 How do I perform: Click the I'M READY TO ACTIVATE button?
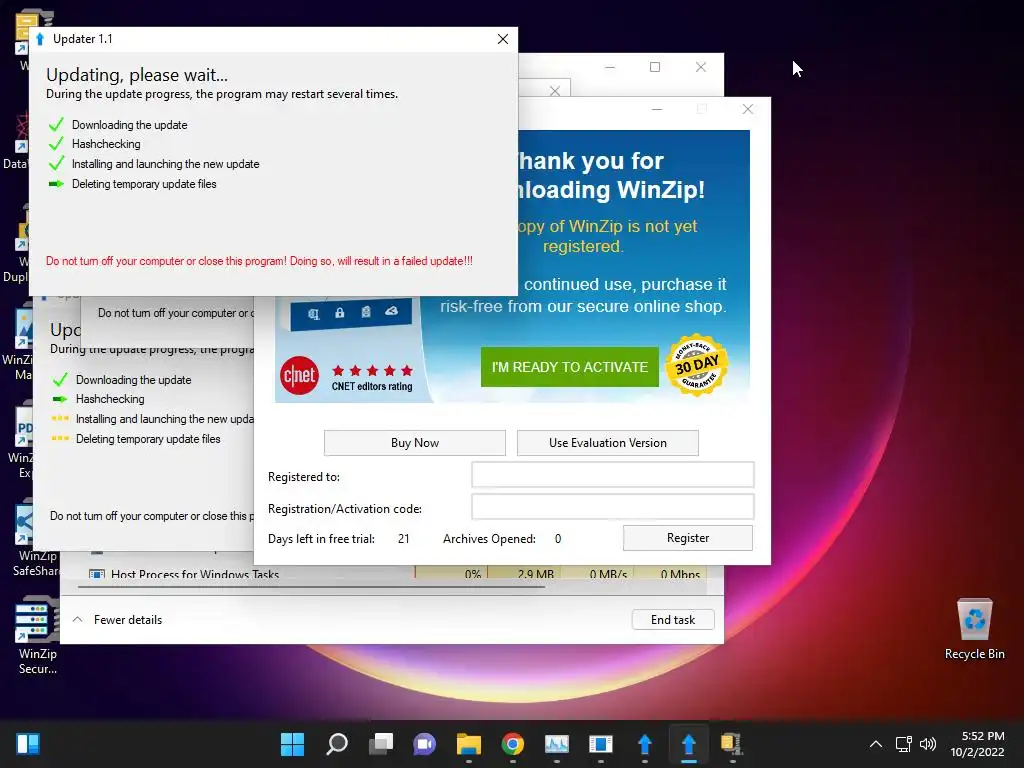pyautogui.click(x=569, y=367)
